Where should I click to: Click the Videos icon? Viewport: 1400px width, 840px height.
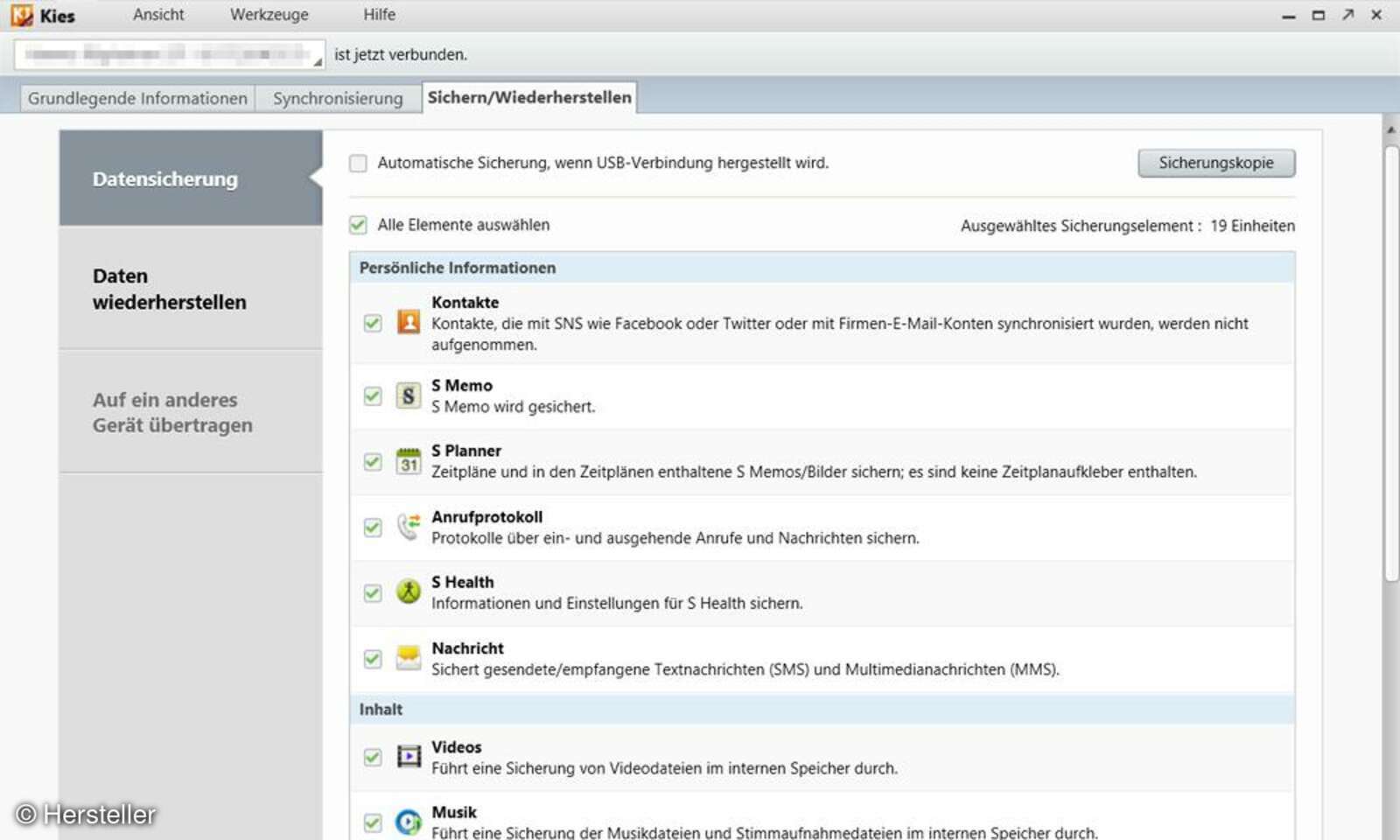pyautogui.click(x=409, y=758)
